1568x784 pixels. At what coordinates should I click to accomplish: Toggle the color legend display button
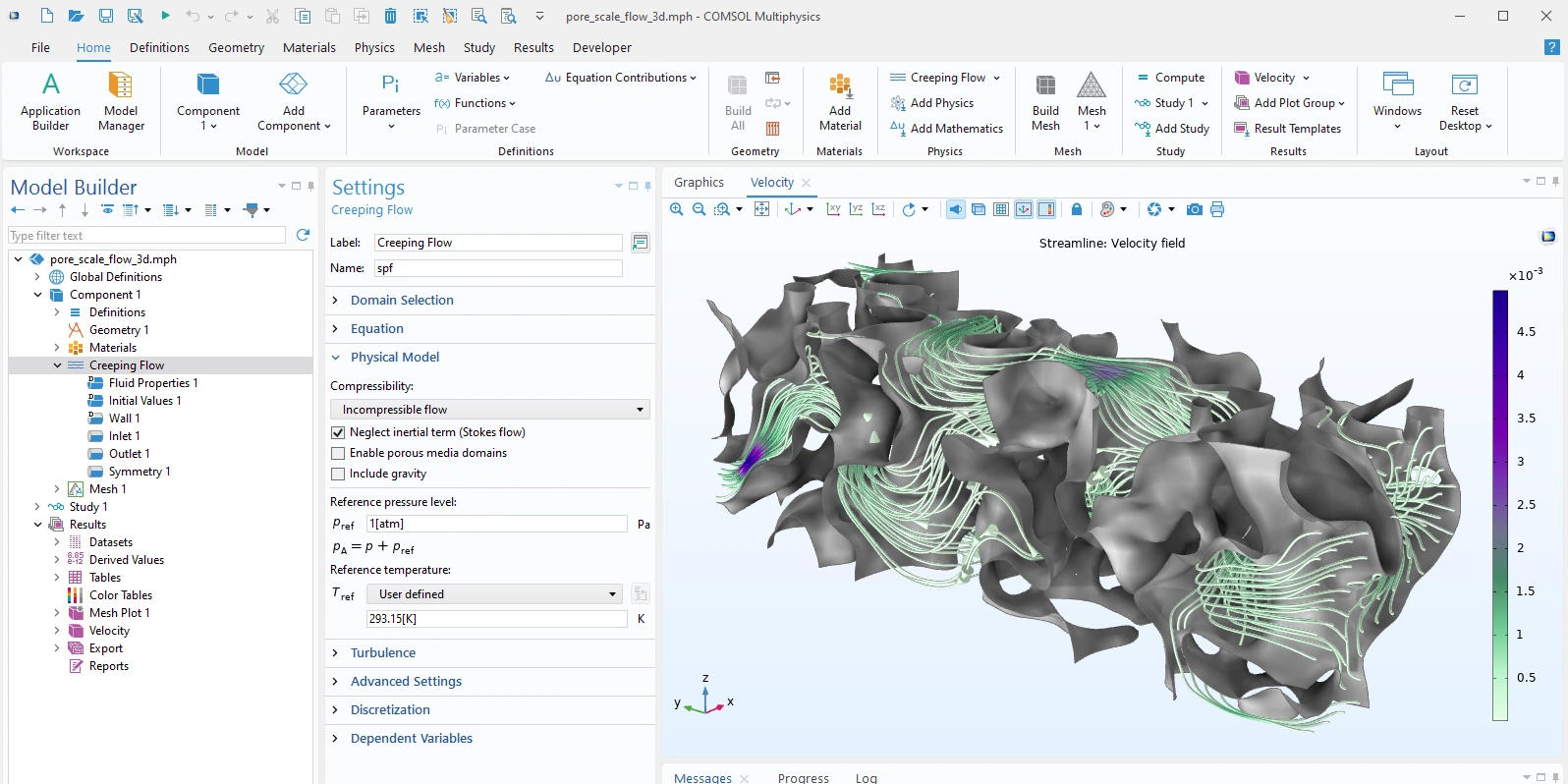tap(1046, 209)
